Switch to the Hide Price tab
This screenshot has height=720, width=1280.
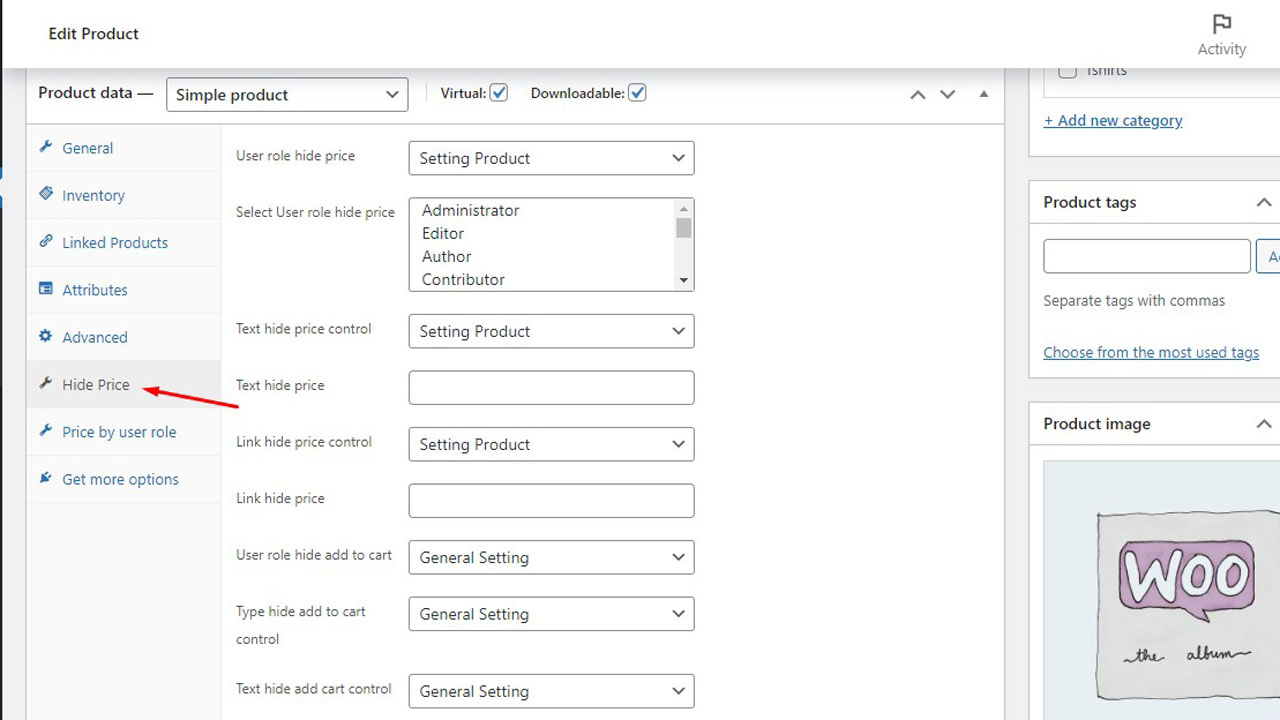[96, 384]
